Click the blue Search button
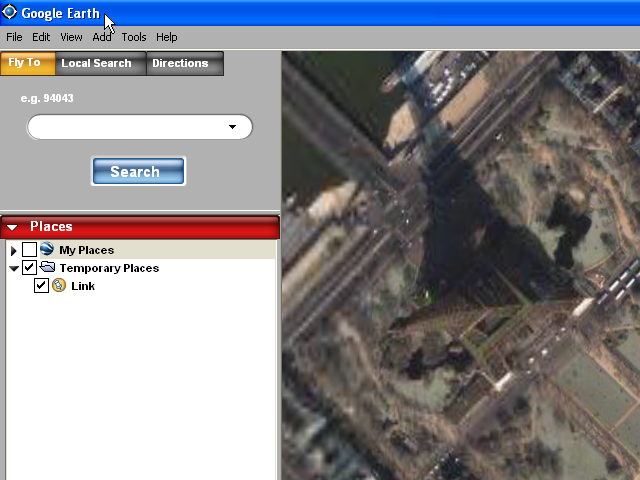Image resolution: width=640 pixels, height=480 pixels. tap(138, 171)
